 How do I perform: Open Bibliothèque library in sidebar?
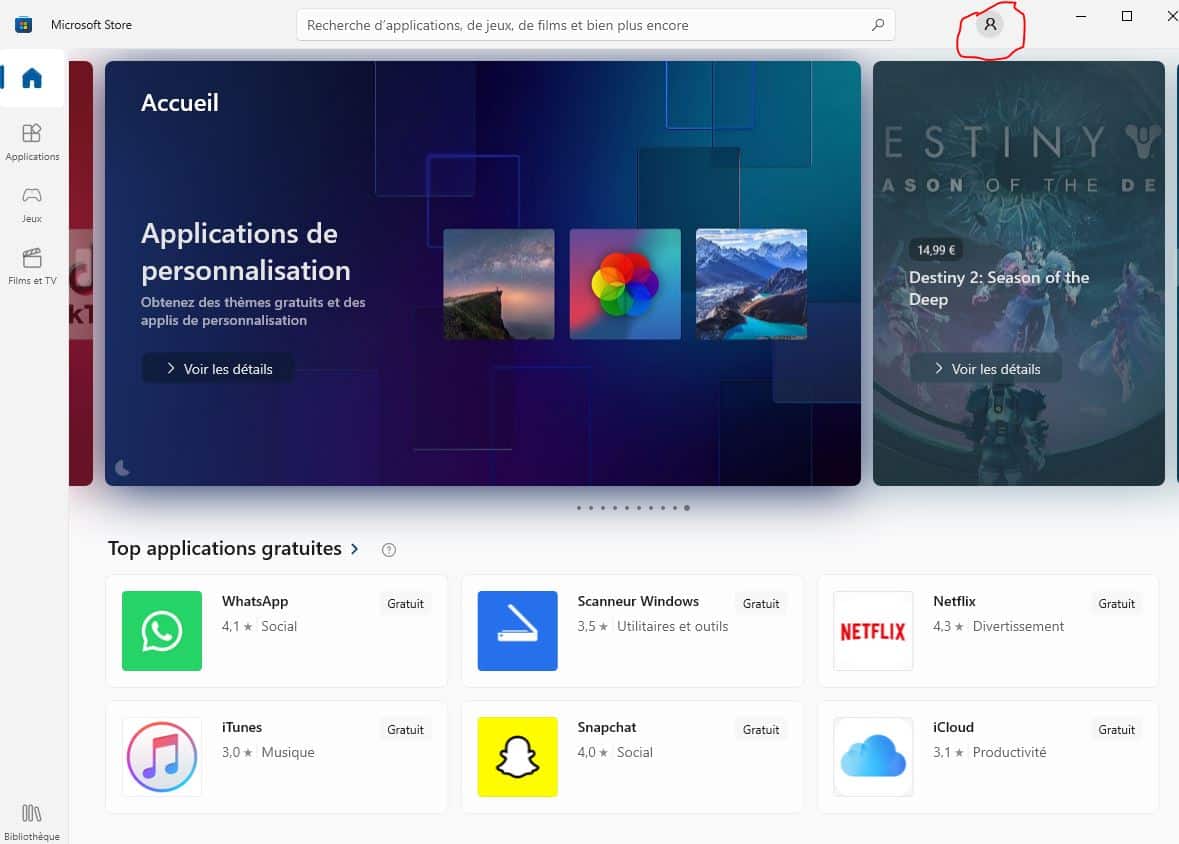click(x=32, y=821)
